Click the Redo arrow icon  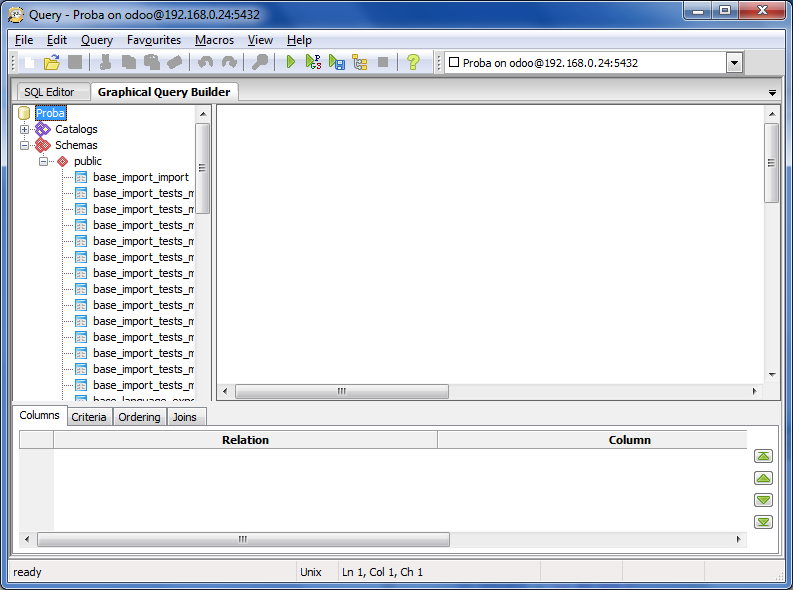pyautogui.click(x=229, y=63)
